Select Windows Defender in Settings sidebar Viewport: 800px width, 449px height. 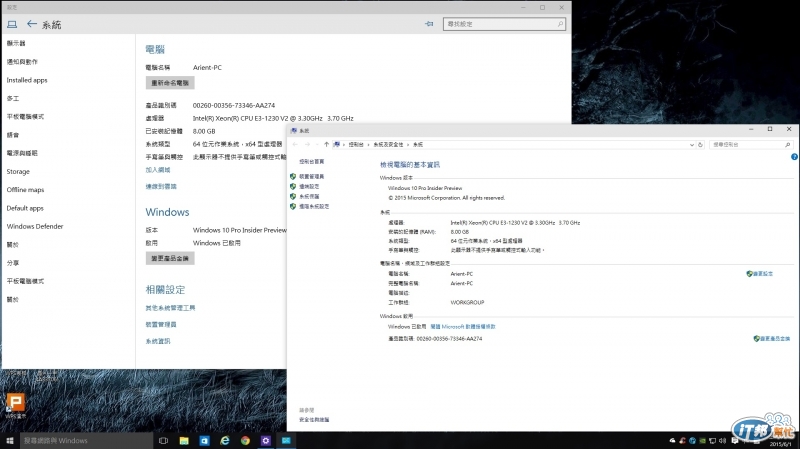35,227
